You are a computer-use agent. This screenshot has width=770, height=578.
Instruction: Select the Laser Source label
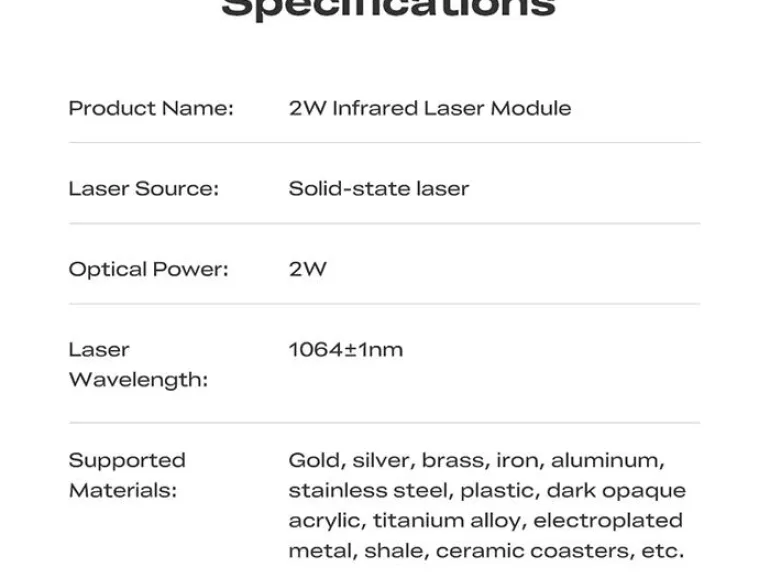(143, 189)
